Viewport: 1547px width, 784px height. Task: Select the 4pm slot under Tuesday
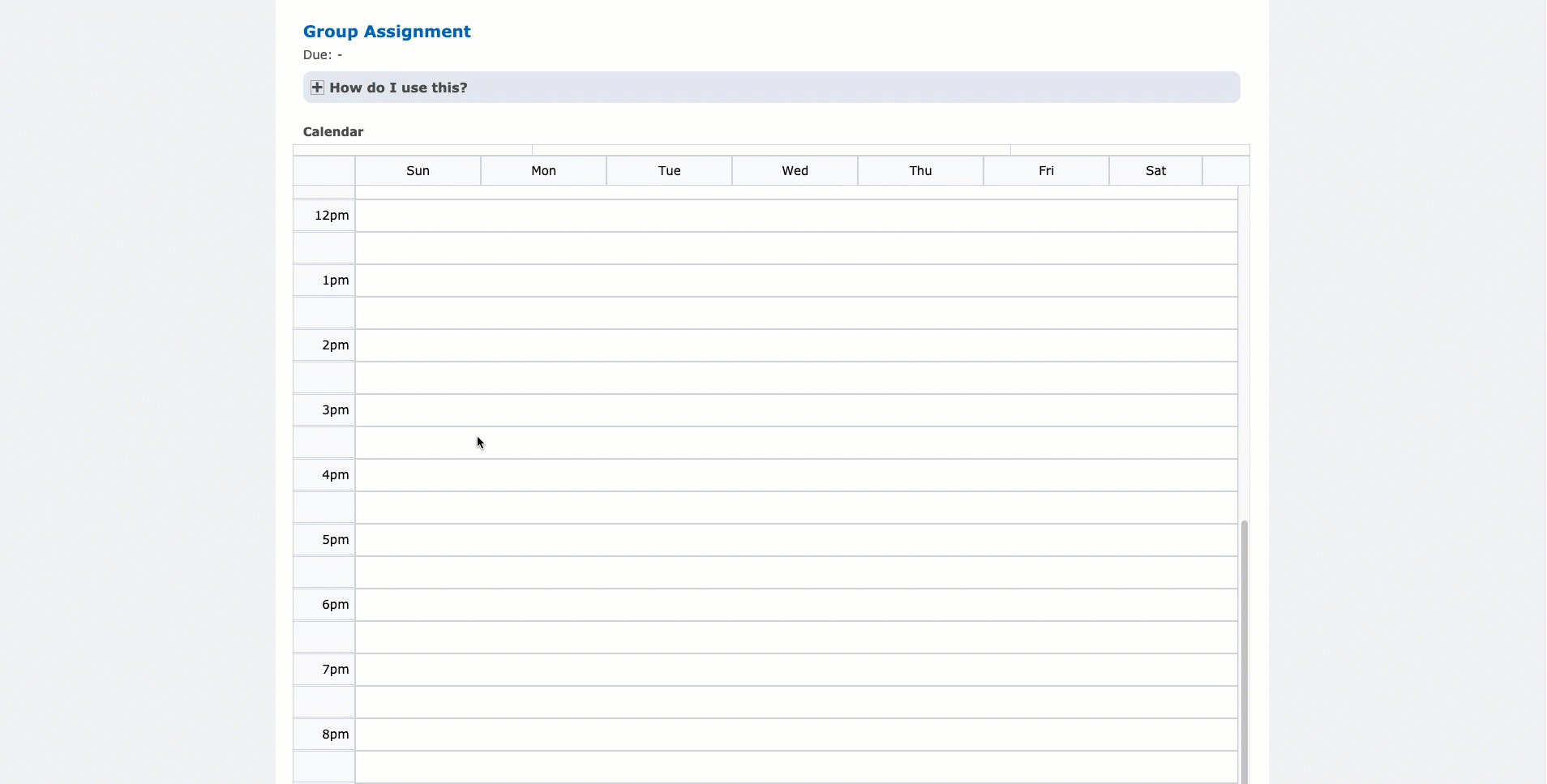pyautogui.click(x=669, y=475)
